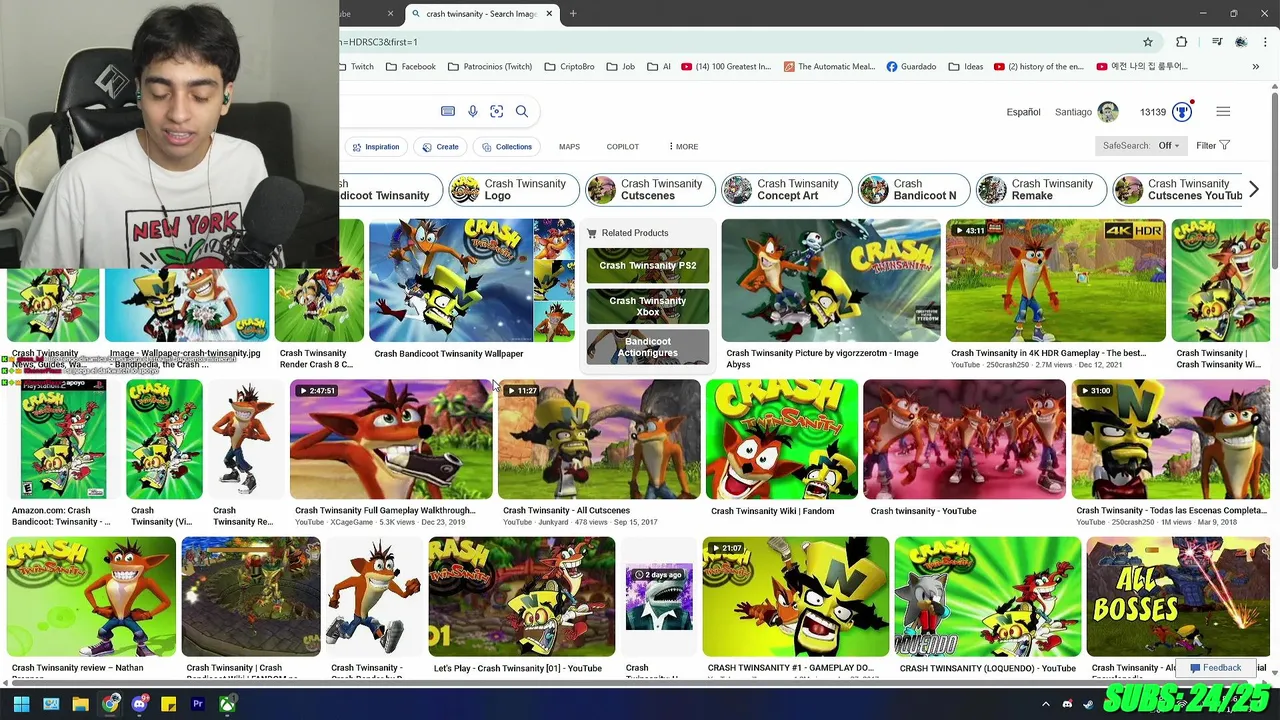Switch to the Inspiration tab
The width and height of the screenshot is (1280, 720).
click(x=375, y=147)
